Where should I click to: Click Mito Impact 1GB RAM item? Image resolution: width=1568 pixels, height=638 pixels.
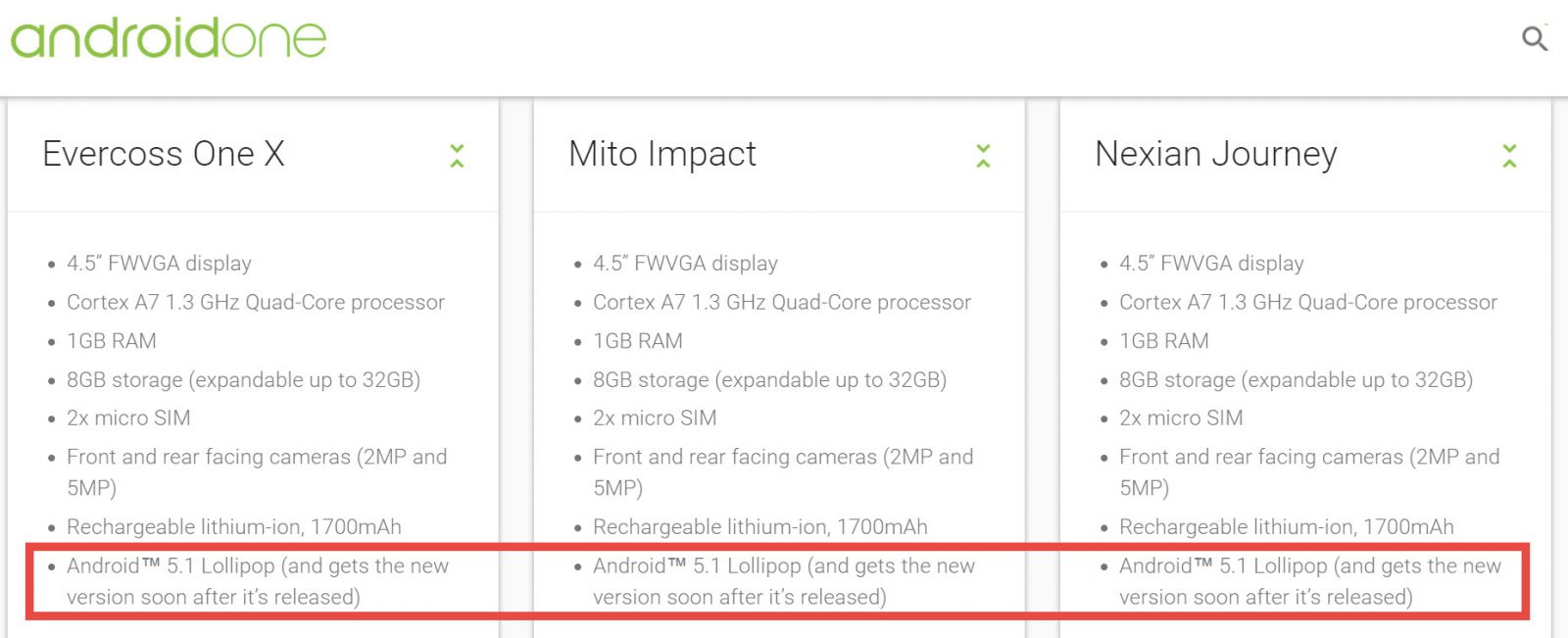point(638,341)
